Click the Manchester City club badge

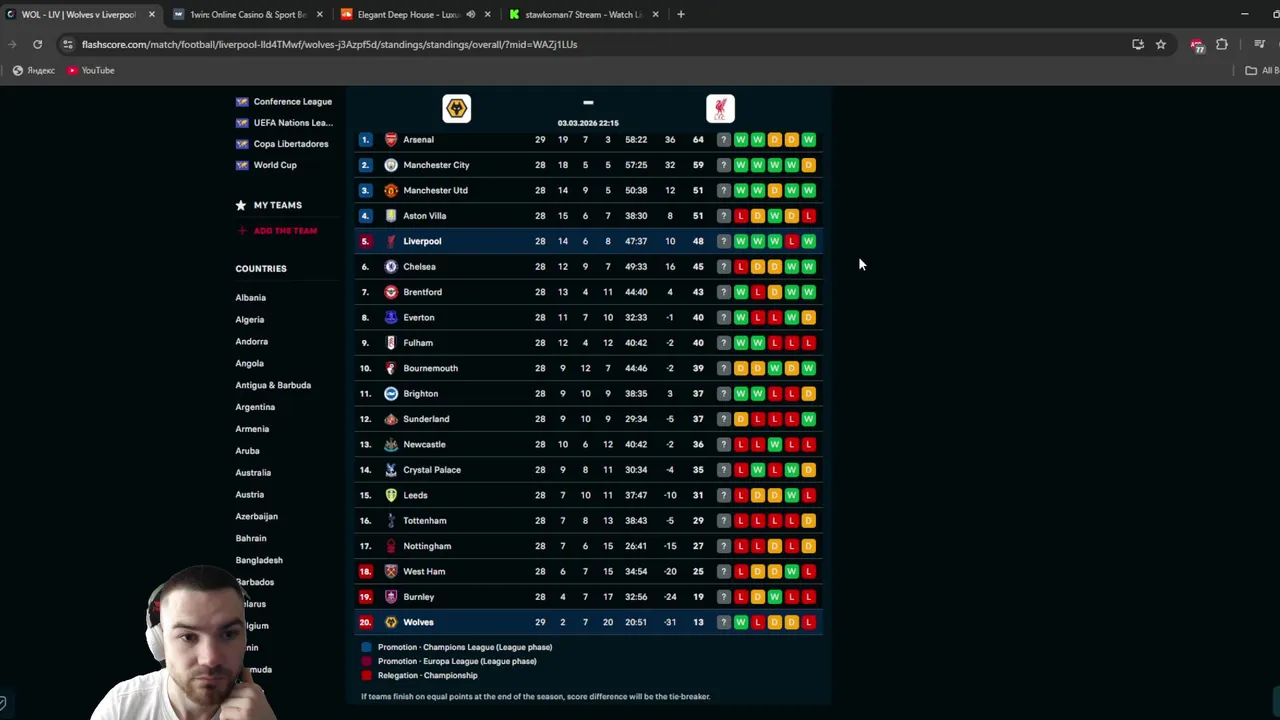(x=391, y=165)
